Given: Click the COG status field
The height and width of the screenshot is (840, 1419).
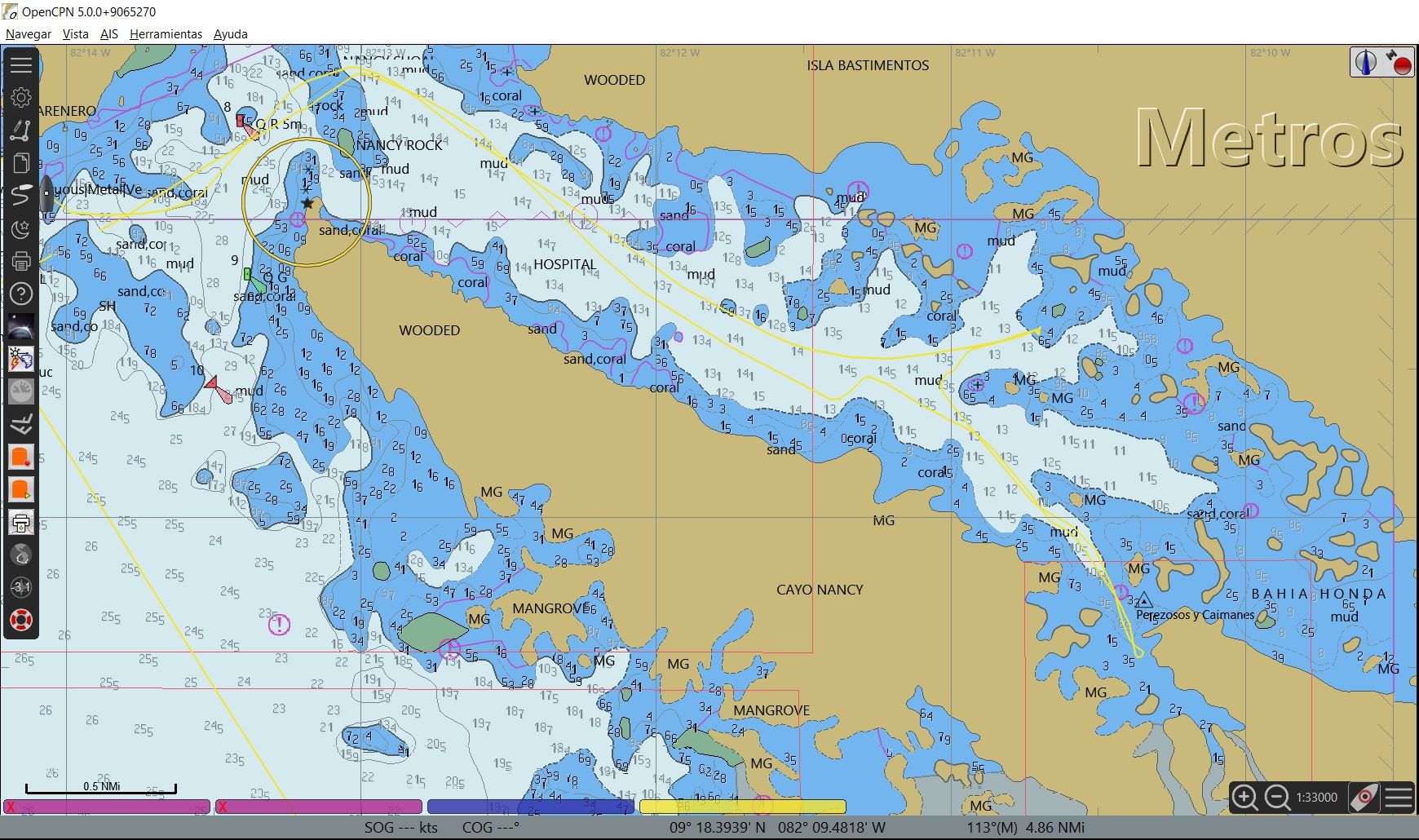Looking at the screenshot, I should [x=490, y=827].
